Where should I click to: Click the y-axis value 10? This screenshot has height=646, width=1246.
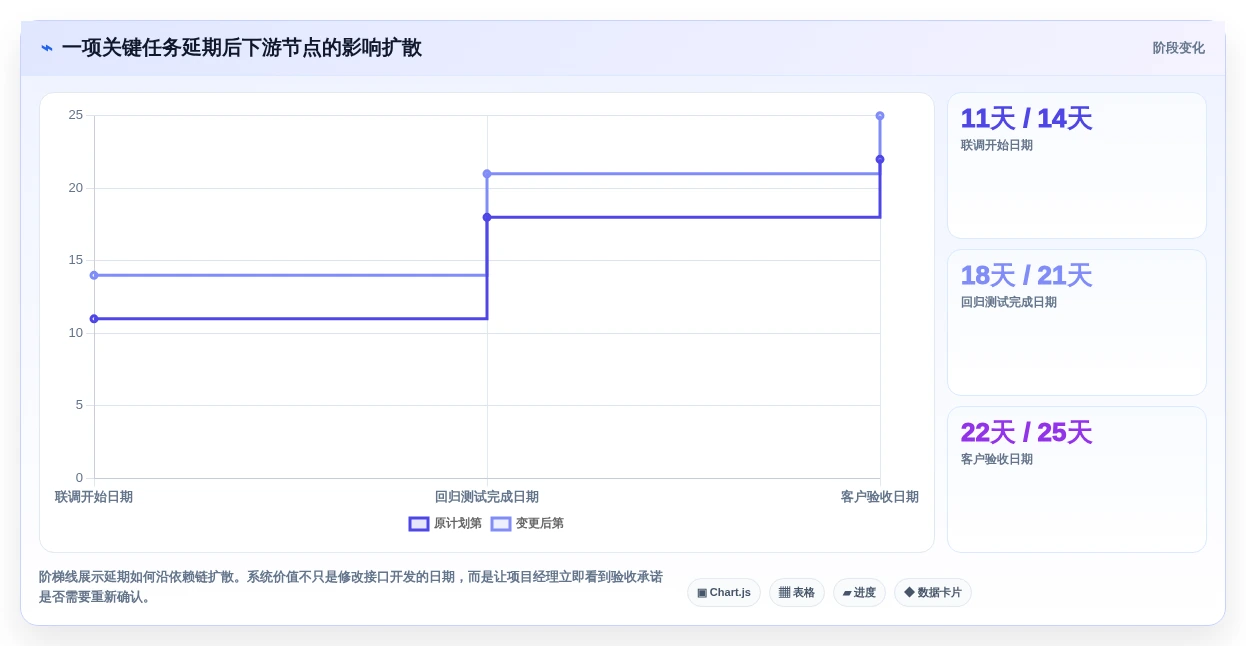(x=76, y=333)
